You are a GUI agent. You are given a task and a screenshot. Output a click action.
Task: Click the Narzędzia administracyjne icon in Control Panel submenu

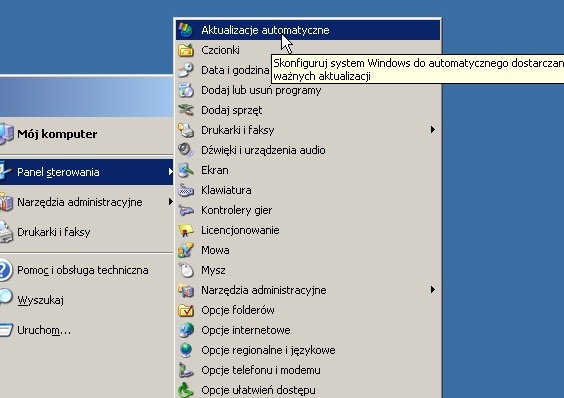[x=186, y=290]
